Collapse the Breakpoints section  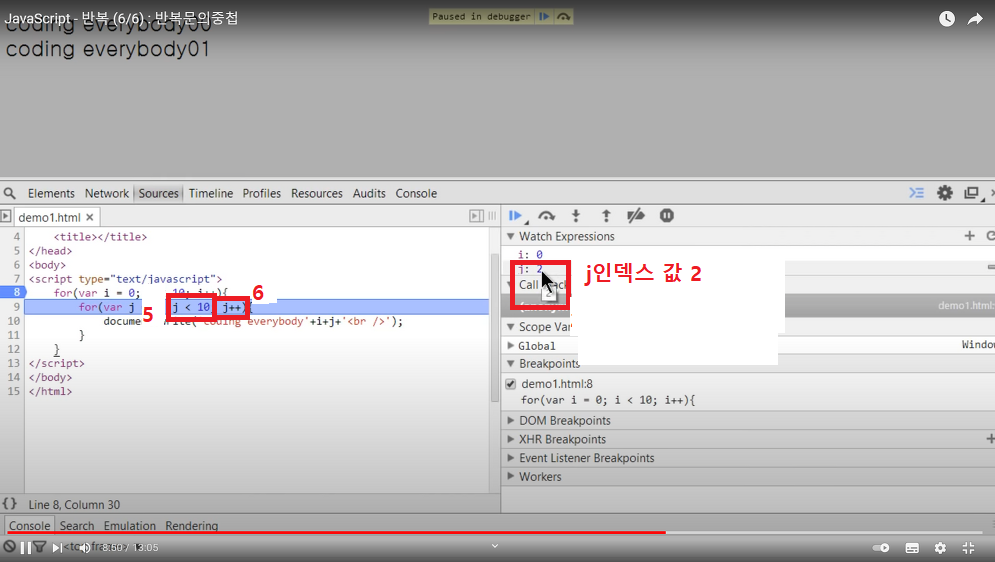tap(510, 363)
